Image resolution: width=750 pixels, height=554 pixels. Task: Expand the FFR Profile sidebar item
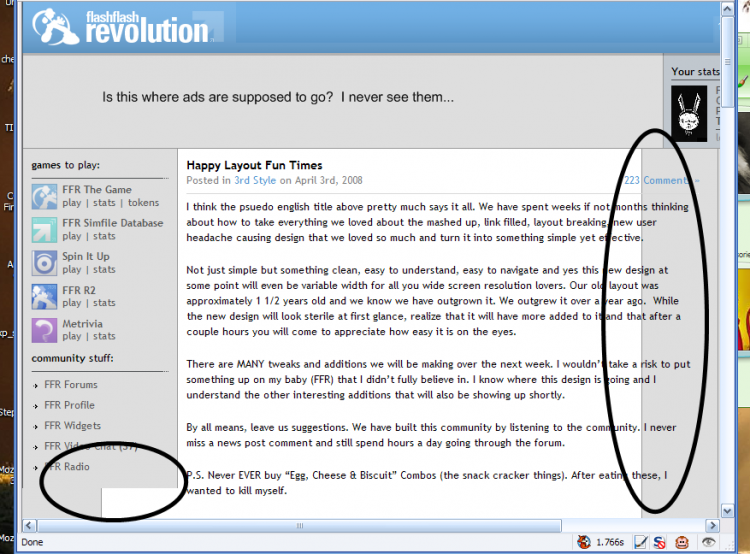(69, 405)
